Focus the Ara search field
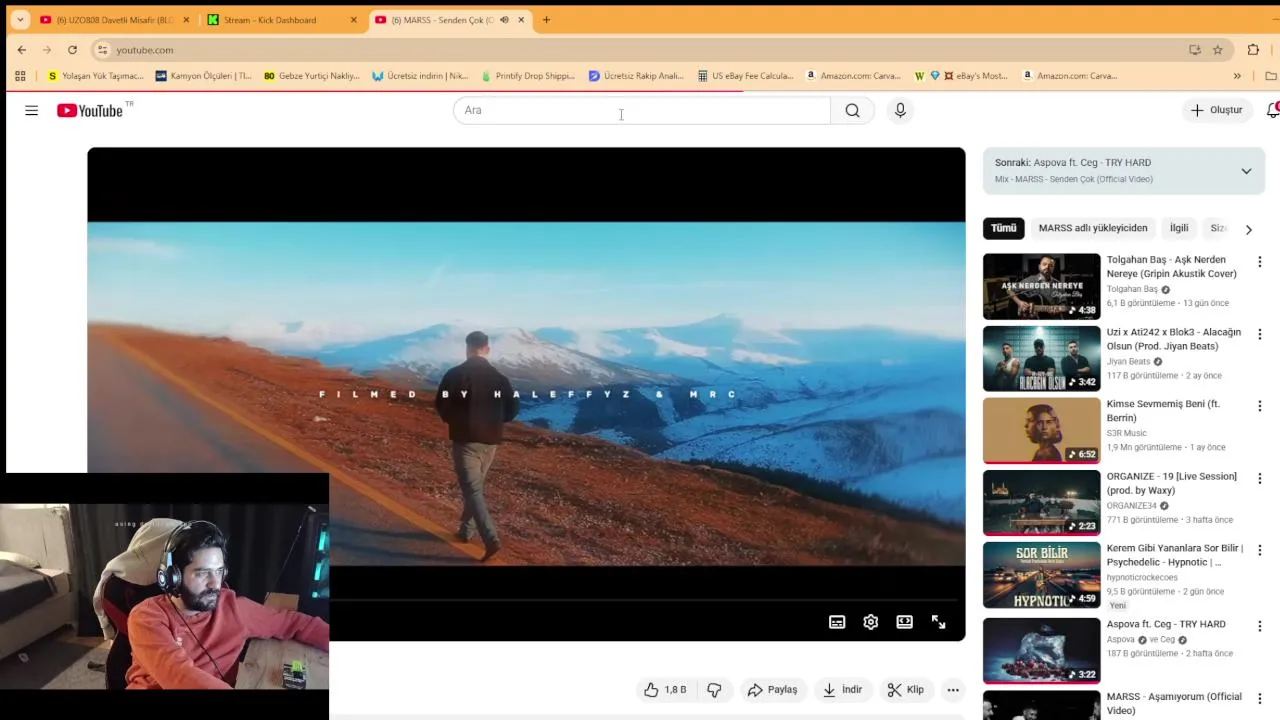The image size is (1280, 720). tap(642, 110)
